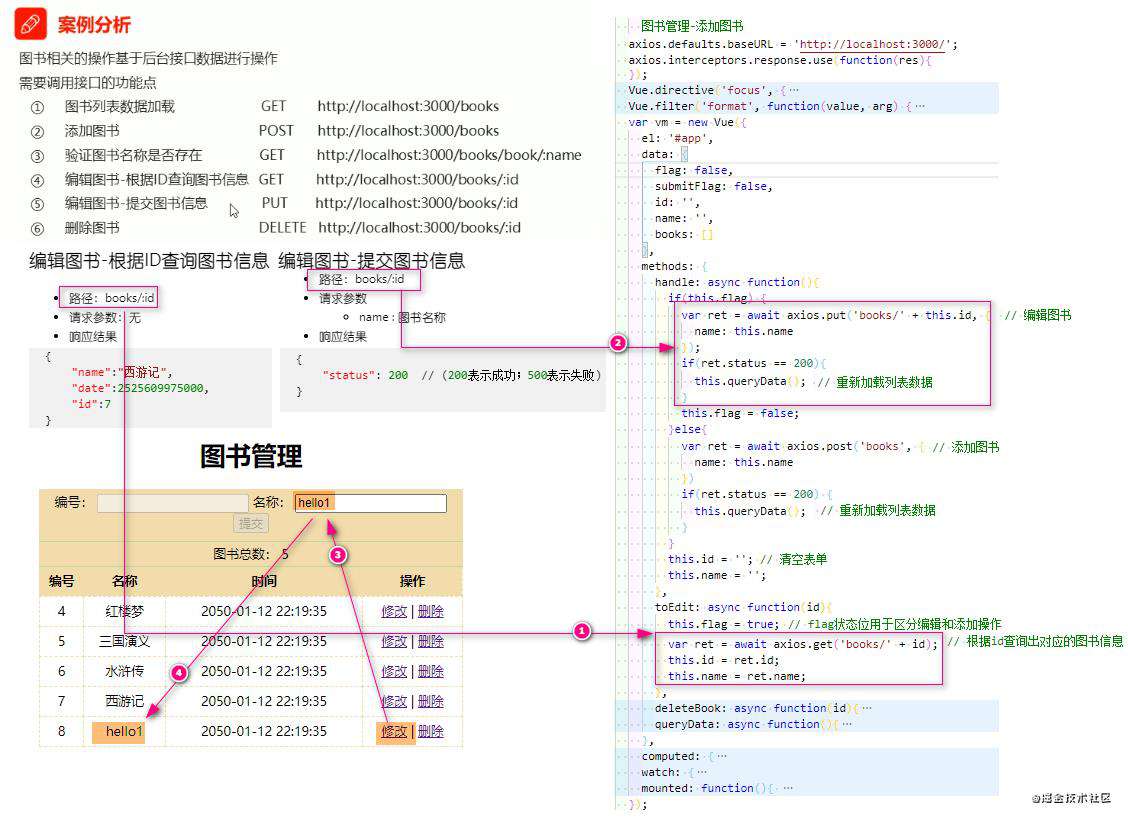Click the POST method label

[x=276, y=130]
